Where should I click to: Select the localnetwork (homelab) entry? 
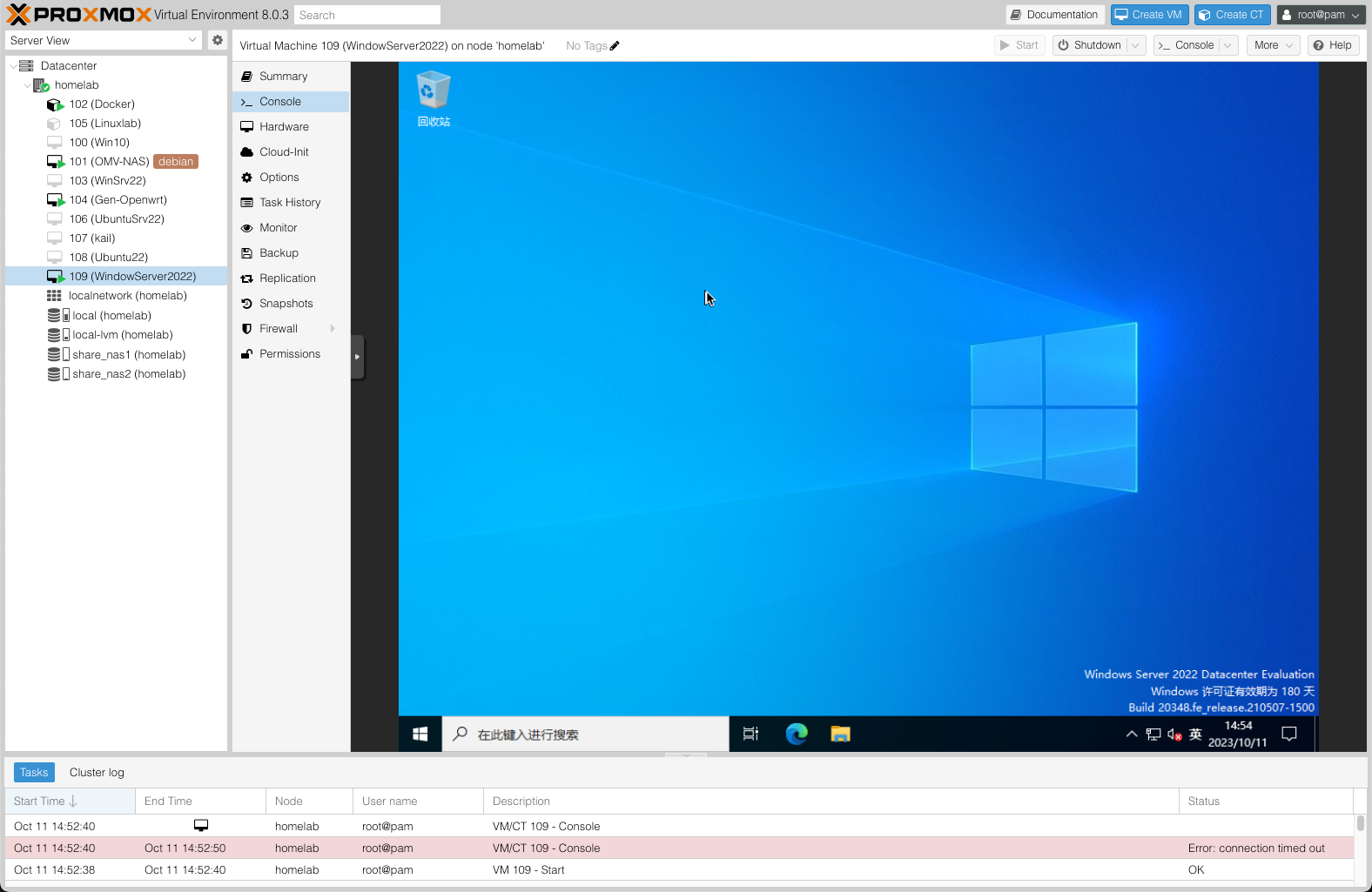118,296
